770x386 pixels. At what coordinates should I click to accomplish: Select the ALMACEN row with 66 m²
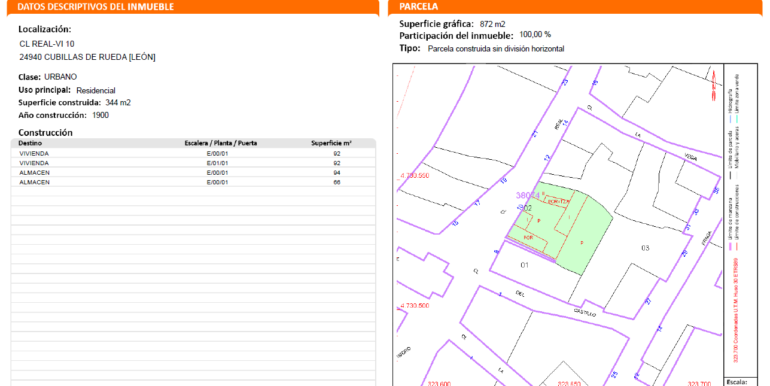click(x=193, y=182)
